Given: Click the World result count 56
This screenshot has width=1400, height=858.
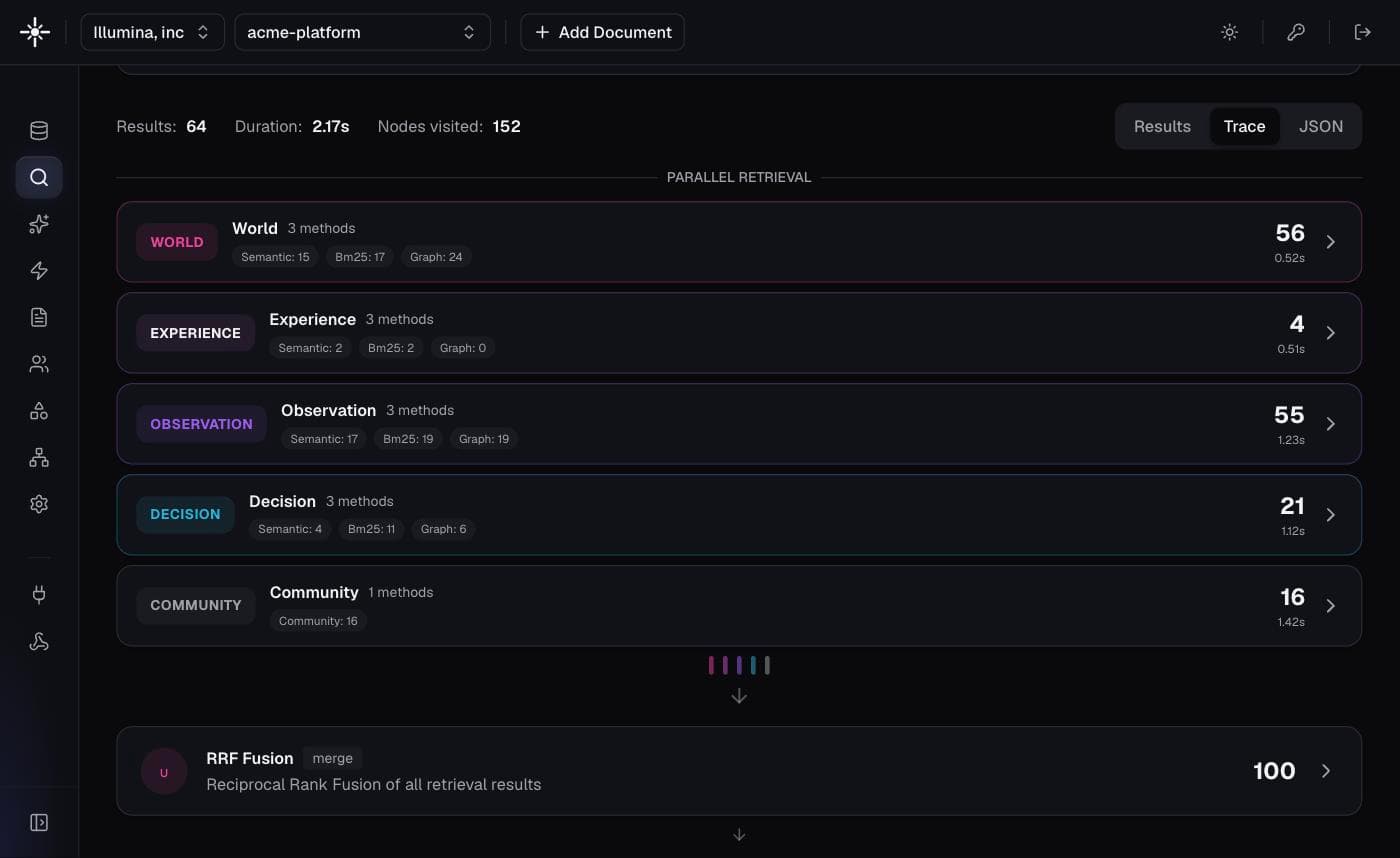Looking at the screenshot, I should pos(1290,233).
